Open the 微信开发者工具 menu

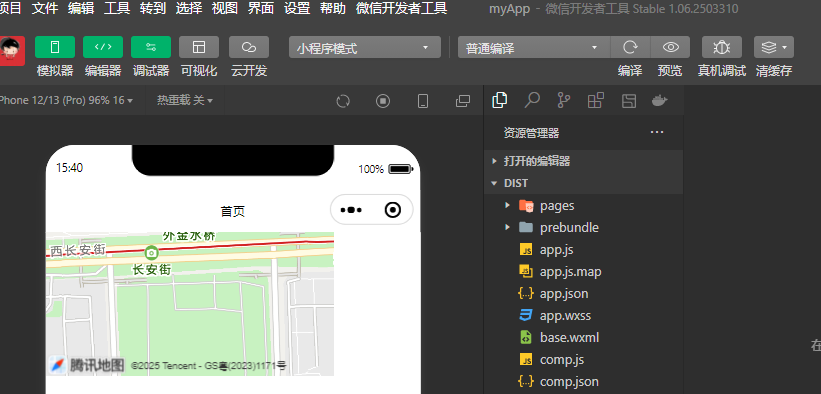click(402, 8)
